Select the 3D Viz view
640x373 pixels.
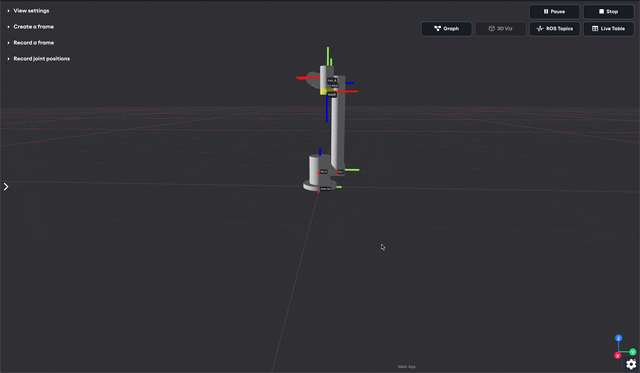500,29
